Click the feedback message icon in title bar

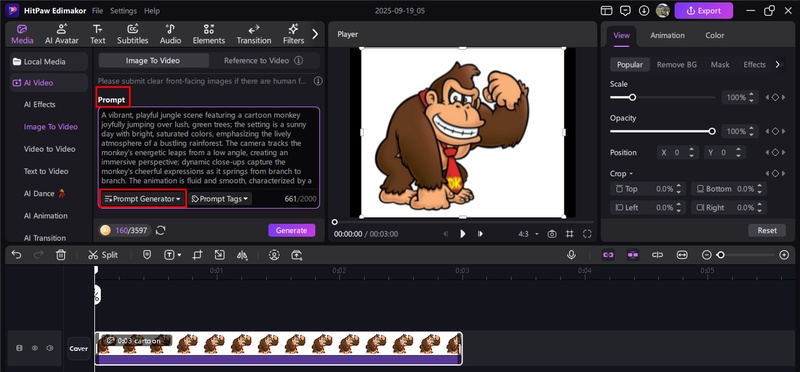(x=625, y=10)
